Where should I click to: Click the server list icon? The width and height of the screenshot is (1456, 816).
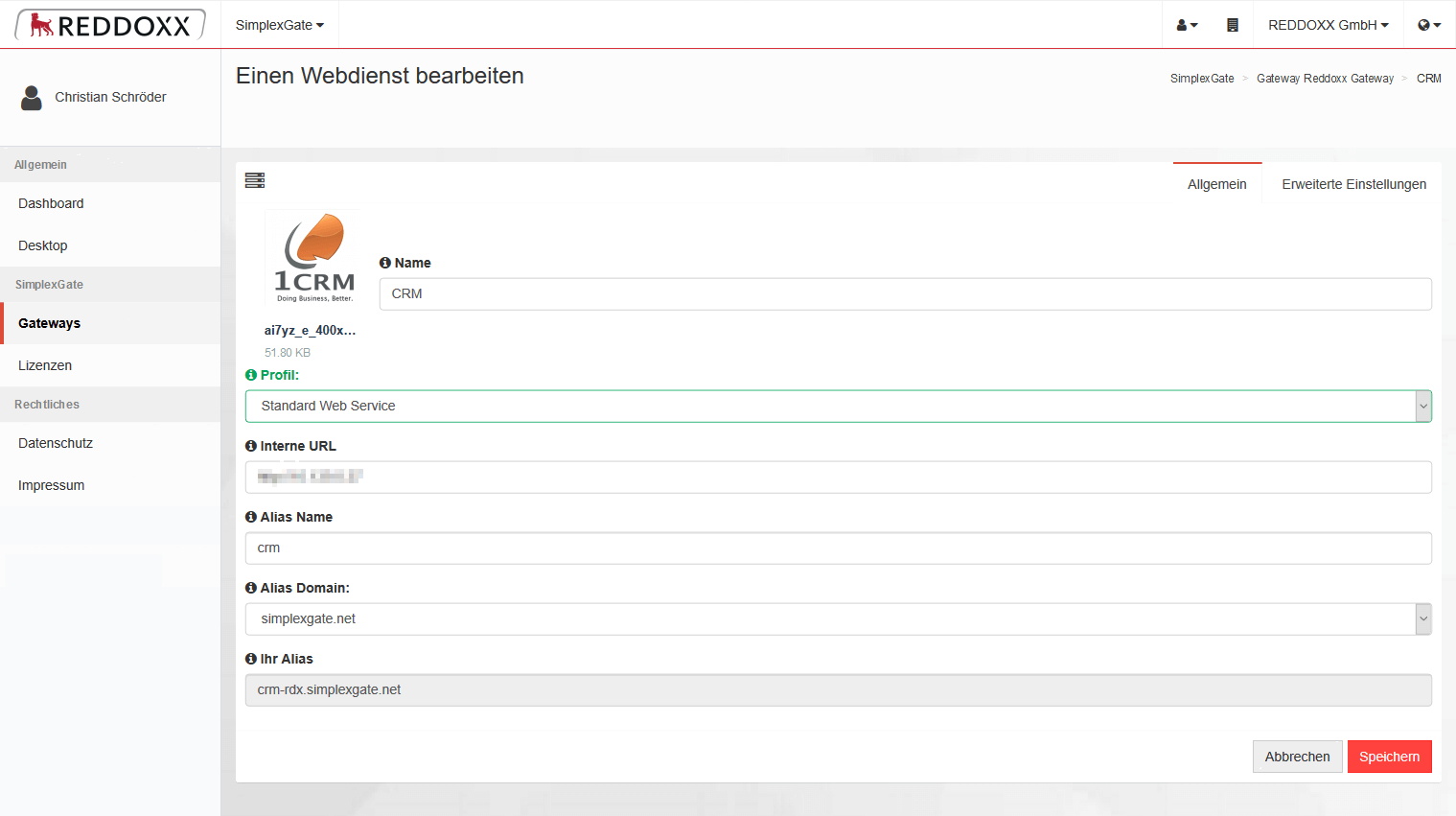coord(255,180)
